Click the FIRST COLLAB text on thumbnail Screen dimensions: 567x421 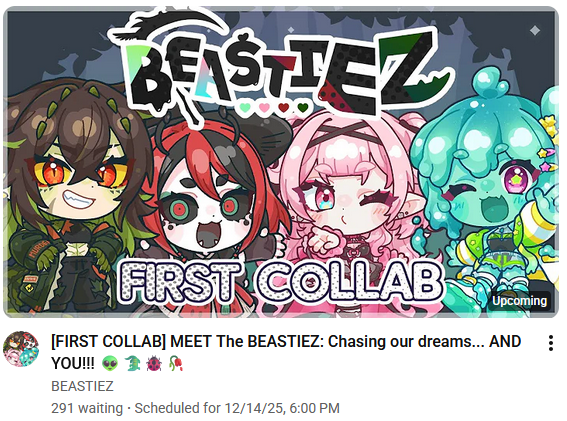pos(281,282)
